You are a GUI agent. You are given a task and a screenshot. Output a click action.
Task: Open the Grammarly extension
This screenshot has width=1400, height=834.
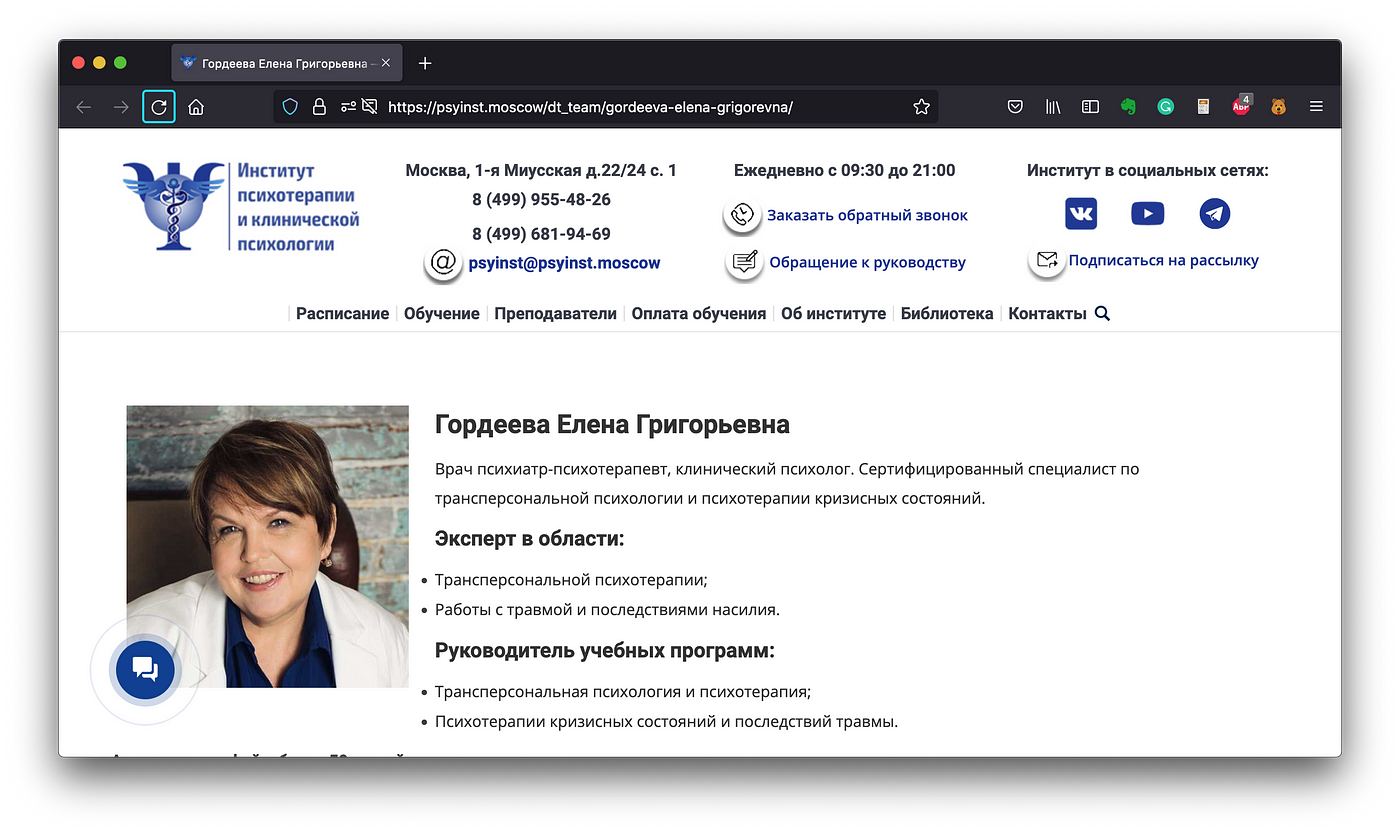tap(1165, 107)
